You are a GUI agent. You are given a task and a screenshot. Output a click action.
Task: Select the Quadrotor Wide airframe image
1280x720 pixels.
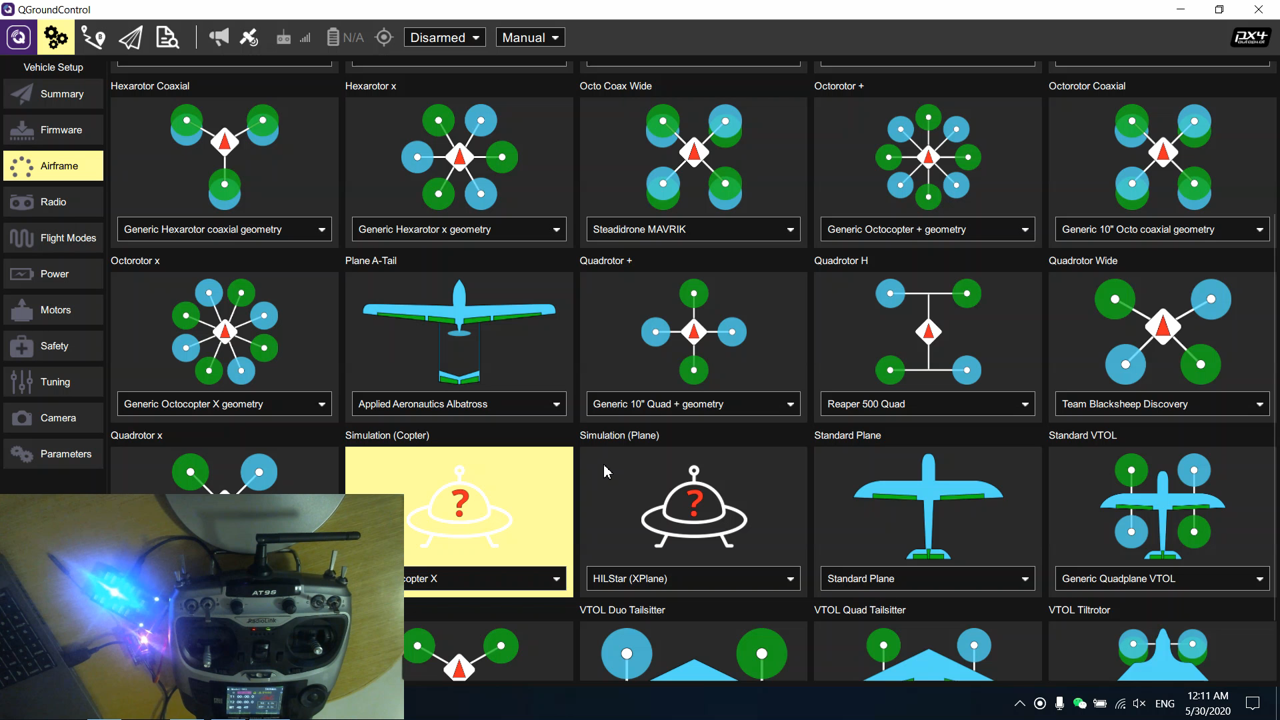[1163, 331]
